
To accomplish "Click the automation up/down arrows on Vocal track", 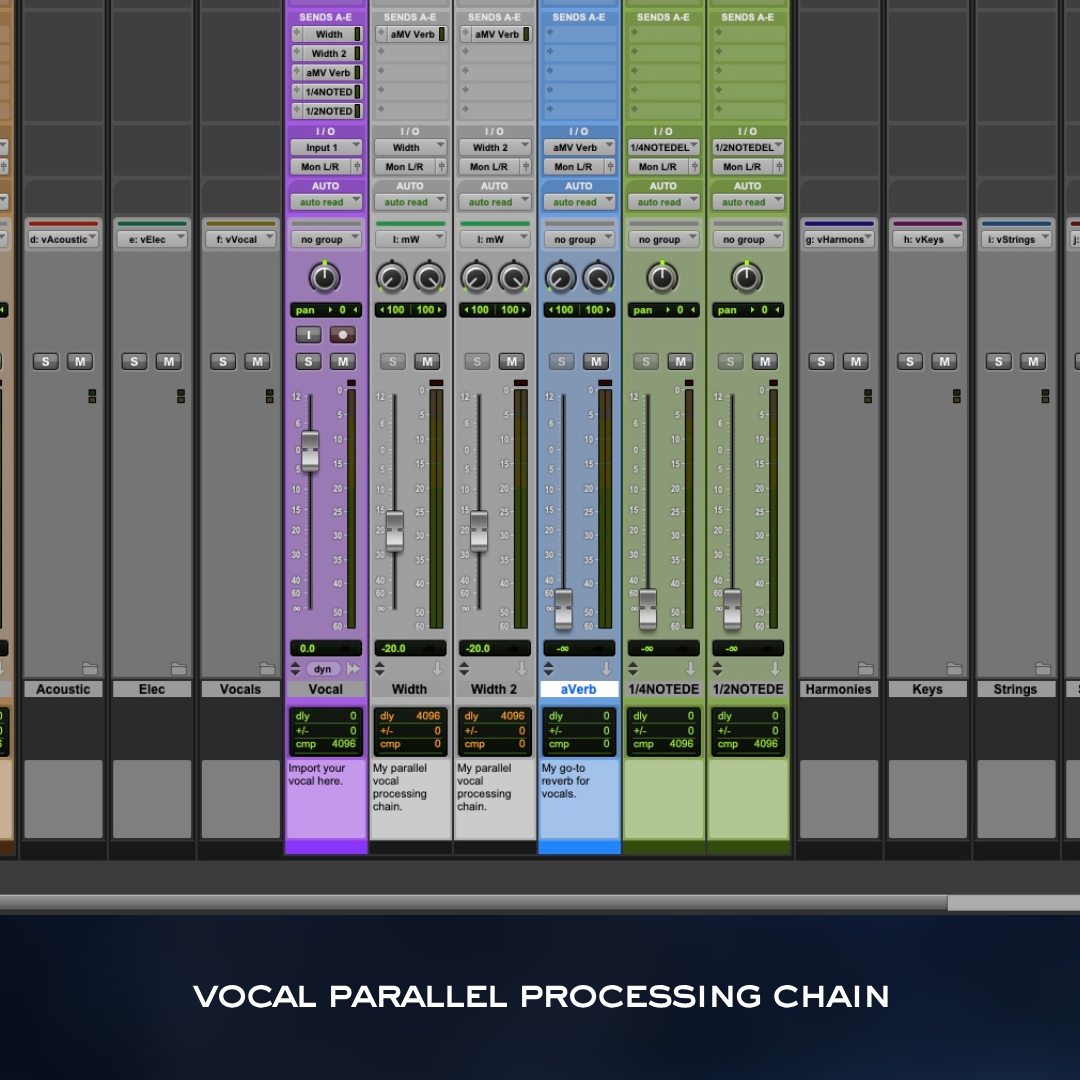I will click(x=295, y=668).
